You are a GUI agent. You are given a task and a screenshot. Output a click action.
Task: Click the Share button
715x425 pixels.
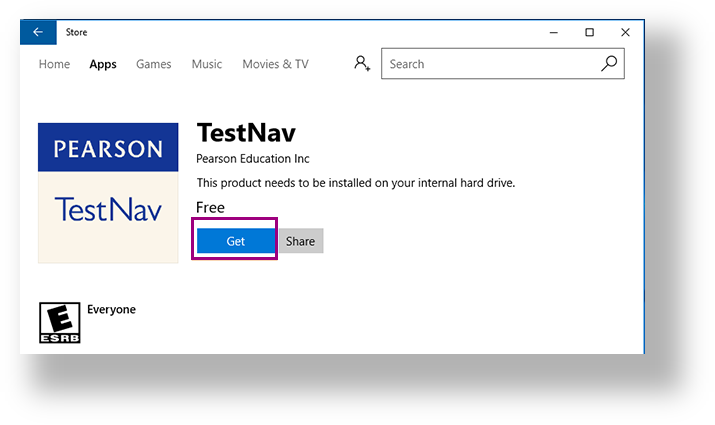point(301,241)
